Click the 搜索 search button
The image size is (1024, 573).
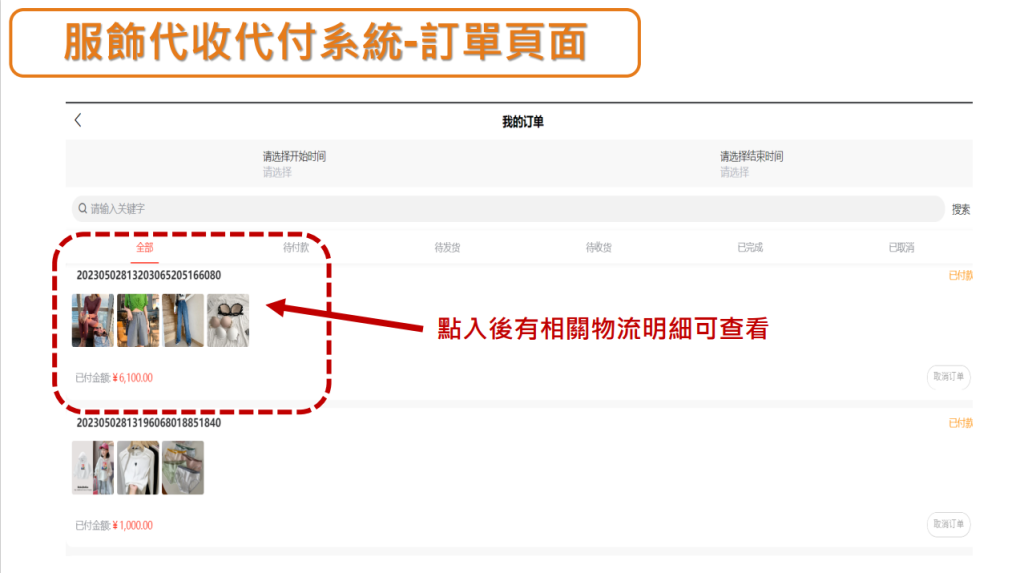(961, 210)
